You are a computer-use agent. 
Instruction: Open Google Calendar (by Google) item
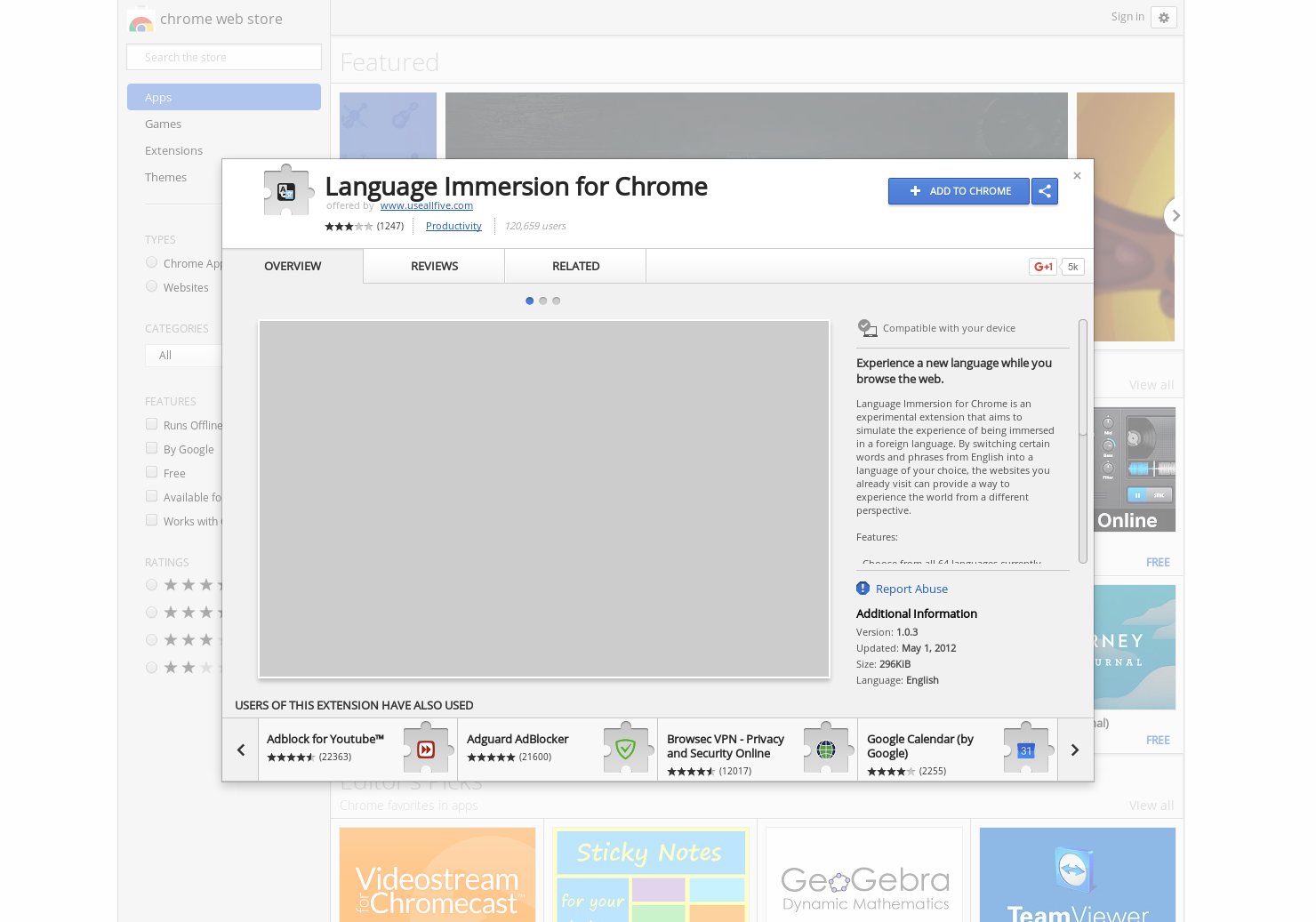click(x=958, y=750)
